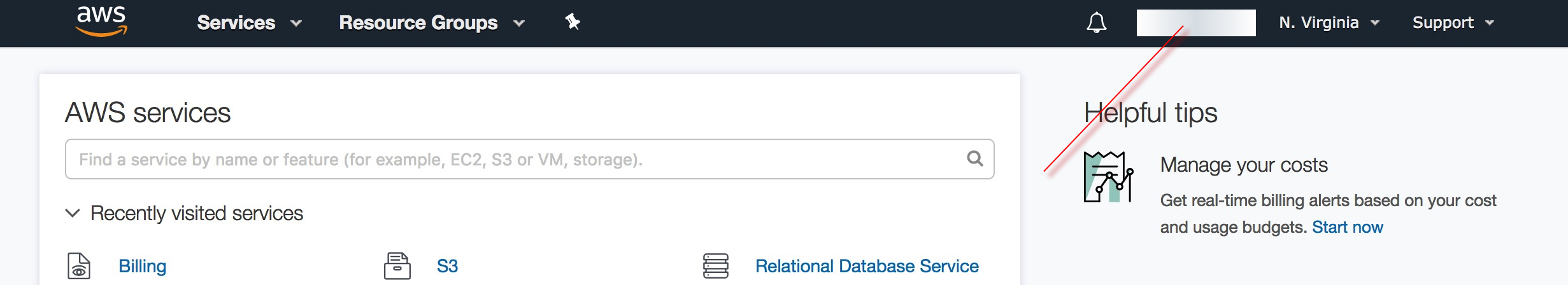The width and height of the screenshot is (1568, 285).
Task: Open the notifications bell
Action: (1096, 23)
